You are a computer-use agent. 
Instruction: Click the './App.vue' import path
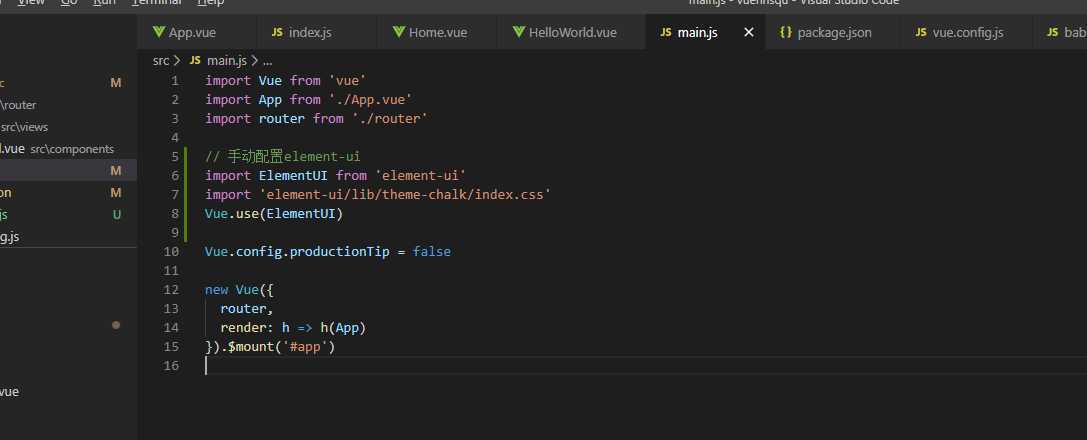(370, 100)
